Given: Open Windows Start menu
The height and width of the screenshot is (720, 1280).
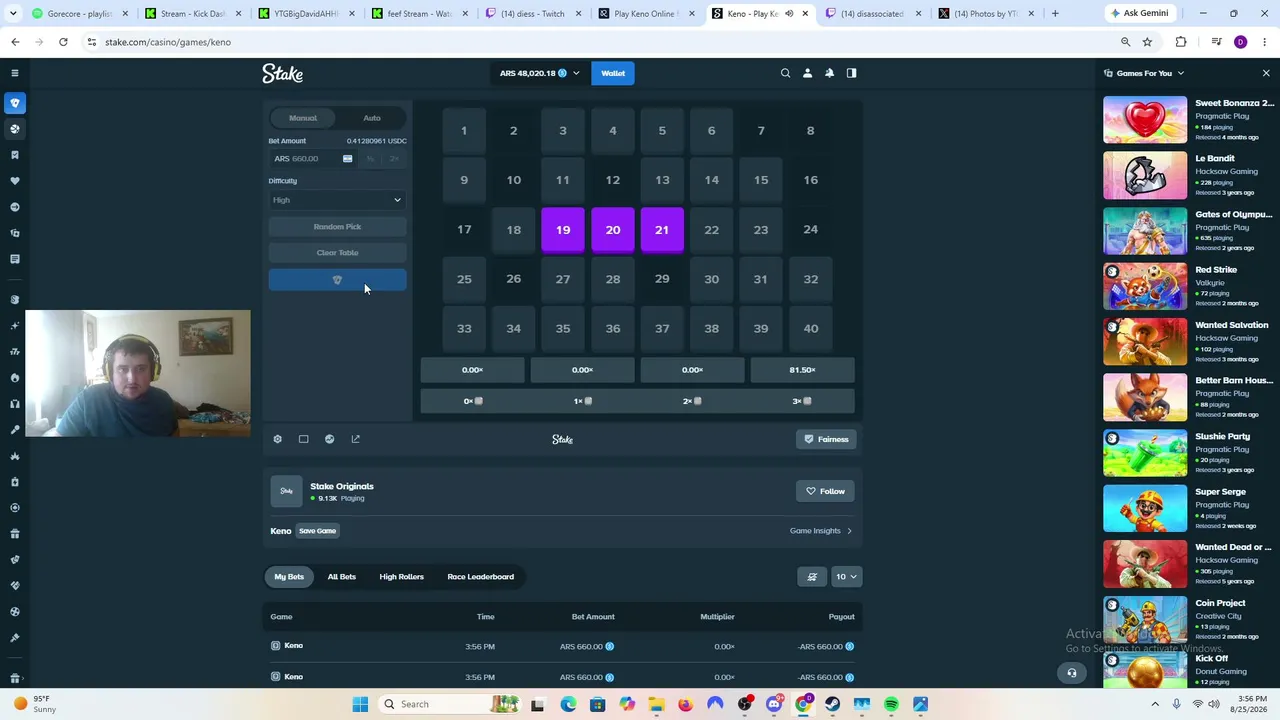Looking at the screenshot, I should click(360, 704).
